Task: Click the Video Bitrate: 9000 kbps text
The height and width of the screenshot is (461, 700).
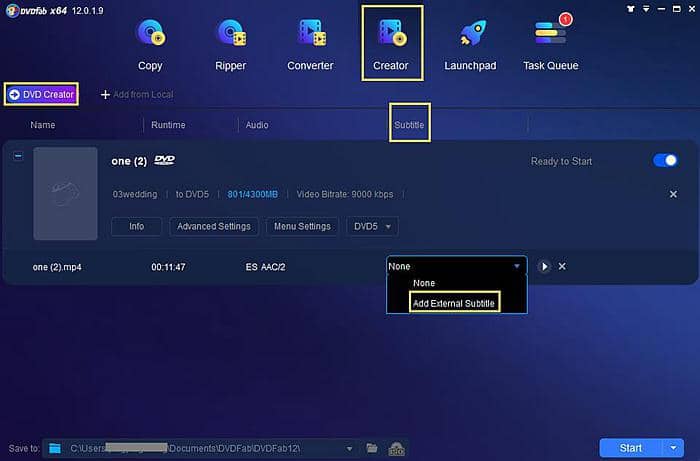Action: click(x=345, y=194)
